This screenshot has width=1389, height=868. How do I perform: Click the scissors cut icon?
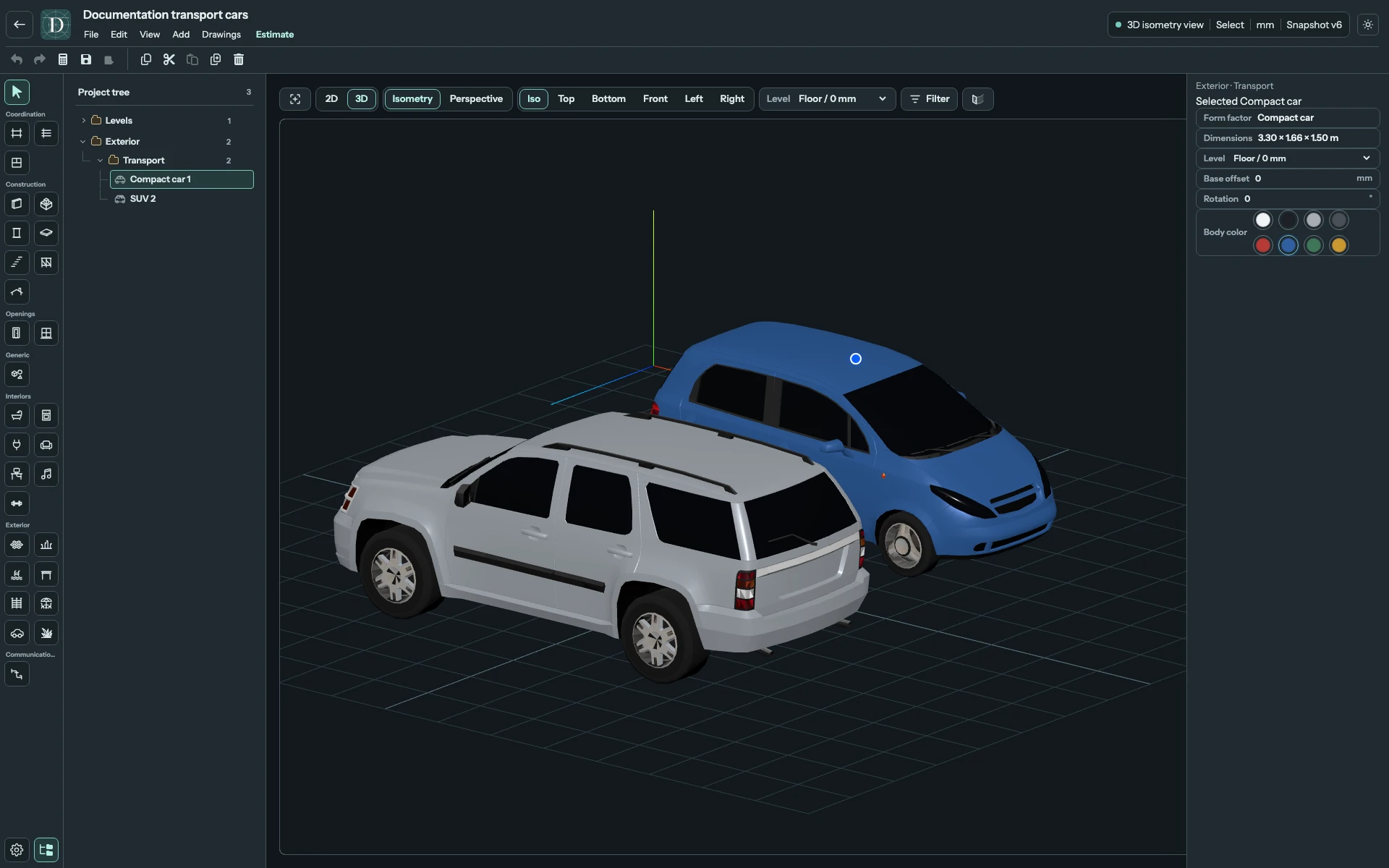(x=169, y=59)
